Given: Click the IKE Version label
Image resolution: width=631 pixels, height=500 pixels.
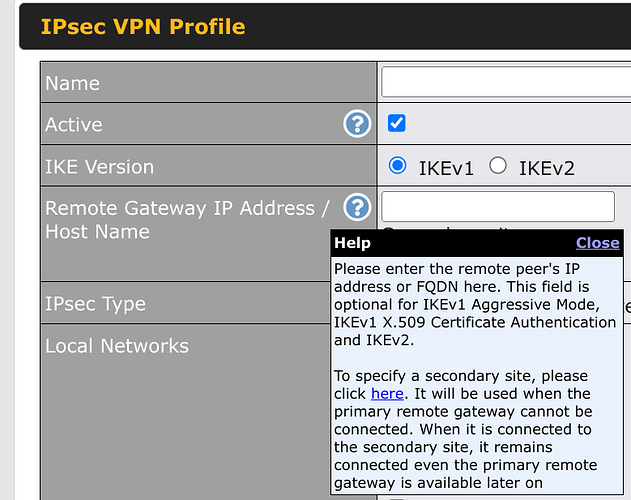Looking at the screenshot, I should coord(100,167).
